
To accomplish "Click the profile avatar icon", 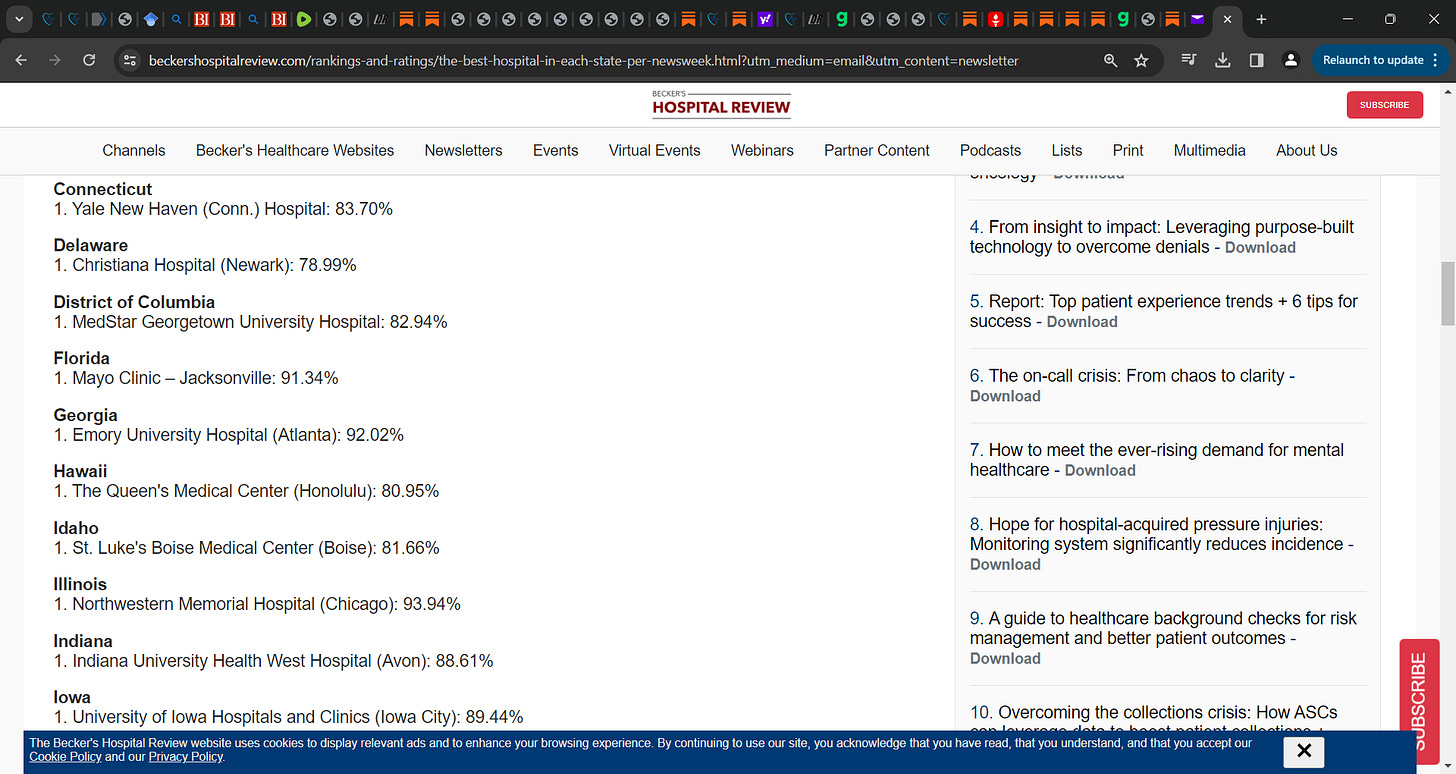I will pyautogui.click(x=1290, y=60).
